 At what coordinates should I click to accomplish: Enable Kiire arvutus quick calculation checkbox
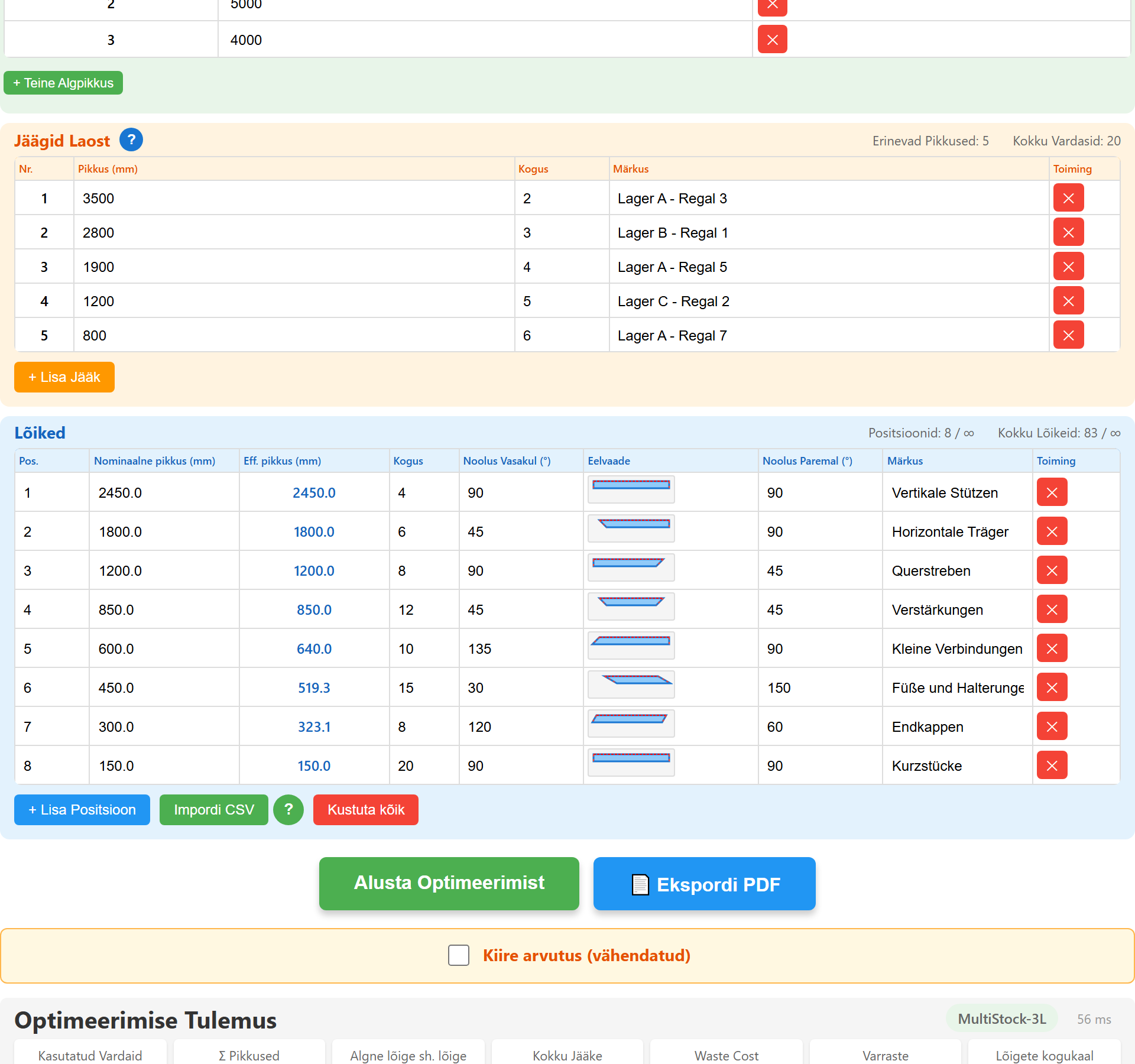[x=459, y=955]
